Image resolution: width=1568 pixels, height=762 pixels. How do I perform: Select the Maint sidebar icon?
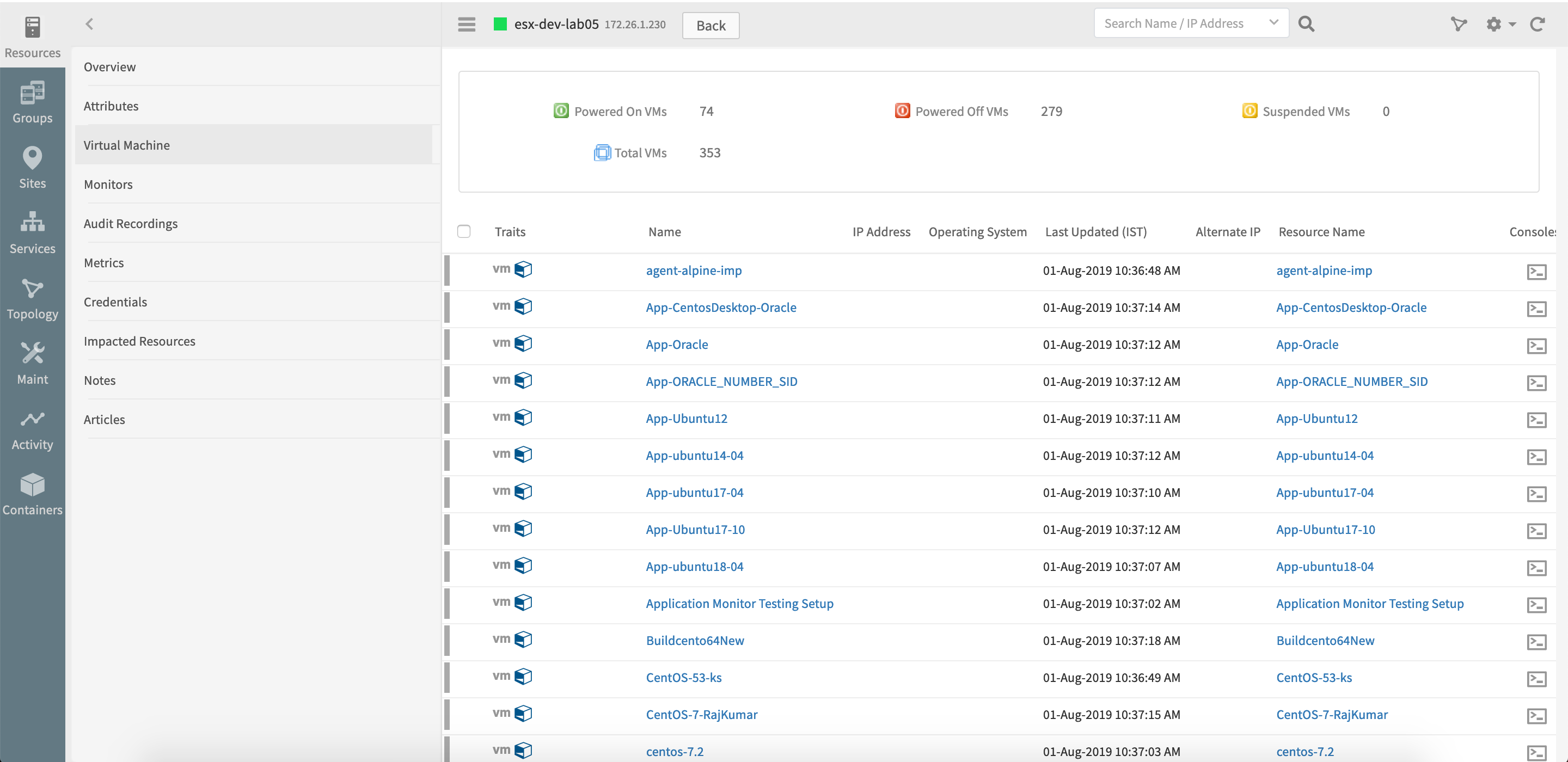coord(32,362)
